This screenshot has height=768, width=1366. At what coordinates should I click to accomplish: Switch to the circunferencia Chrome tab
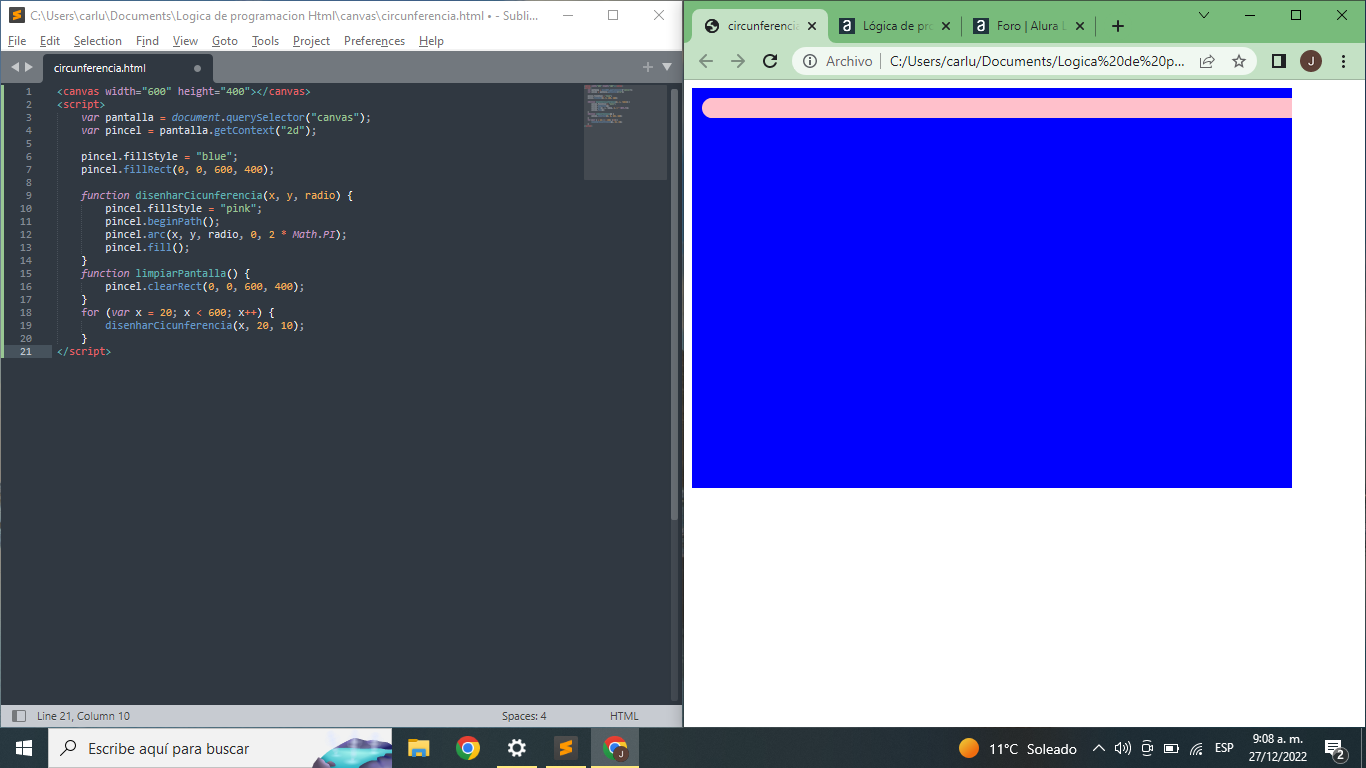click(762, 26)
